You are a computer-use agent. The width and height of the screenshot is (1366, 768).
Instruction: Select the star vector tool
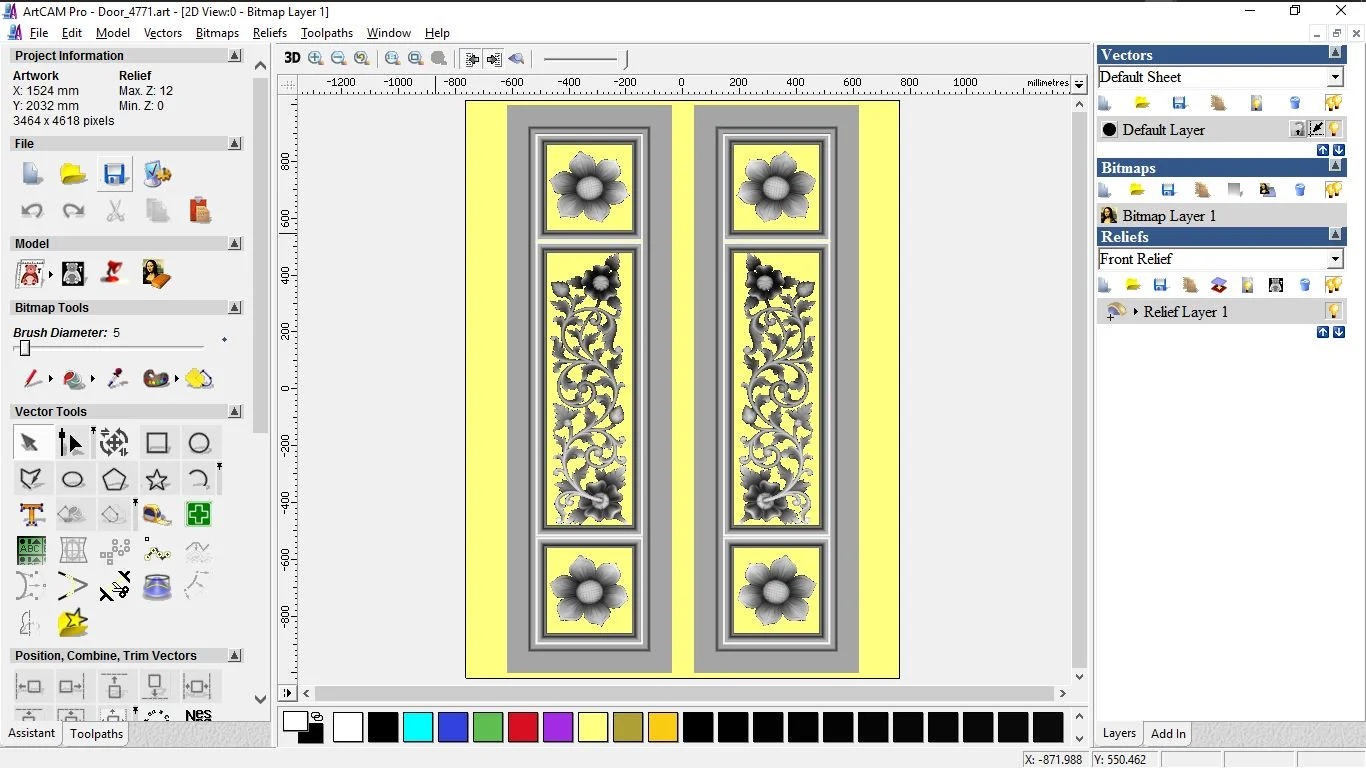coord(157,479)
